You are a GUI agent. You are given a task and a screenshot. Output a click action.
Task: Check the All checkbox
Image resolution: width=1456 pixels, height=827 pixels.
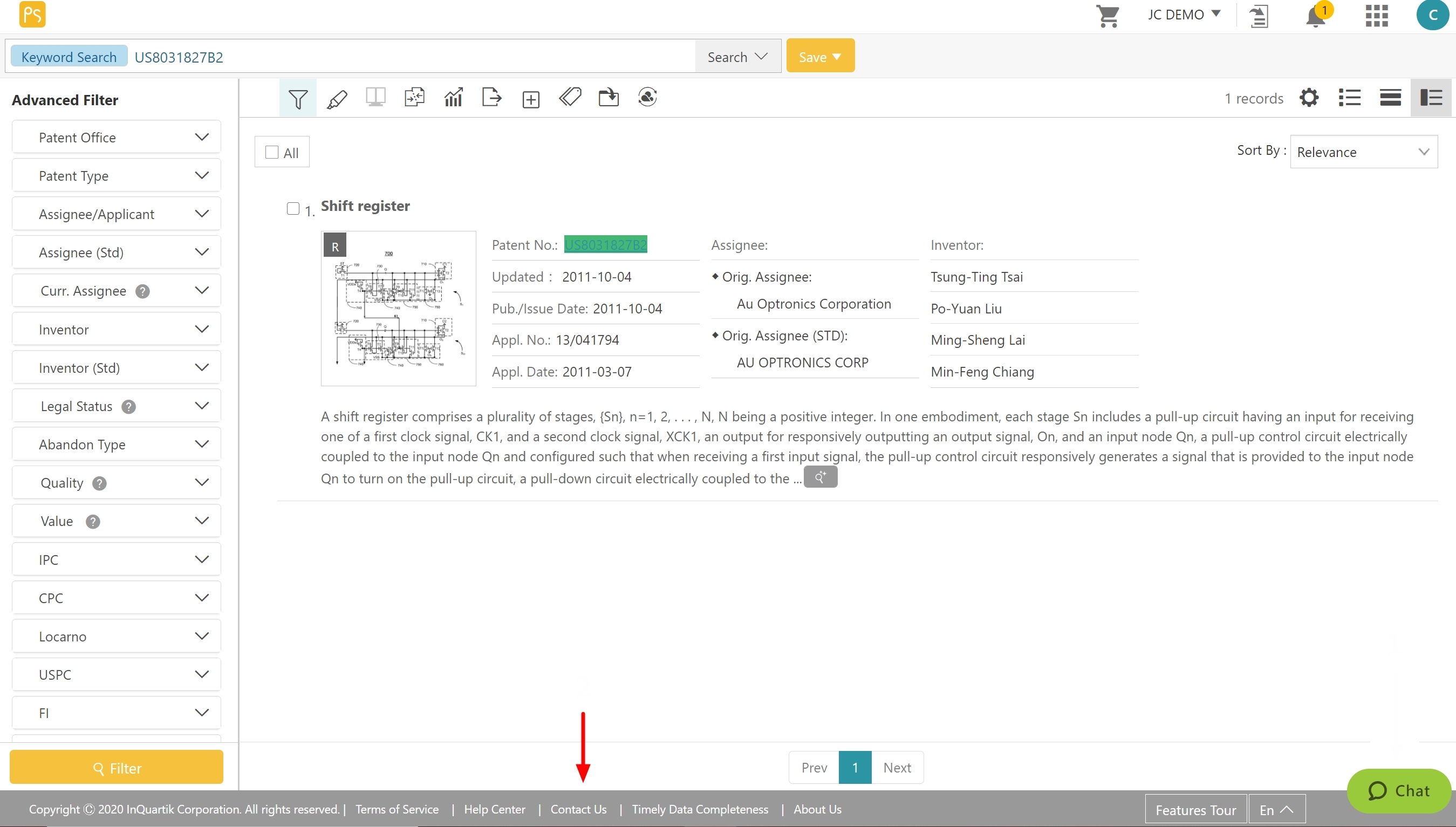point(272,152)
